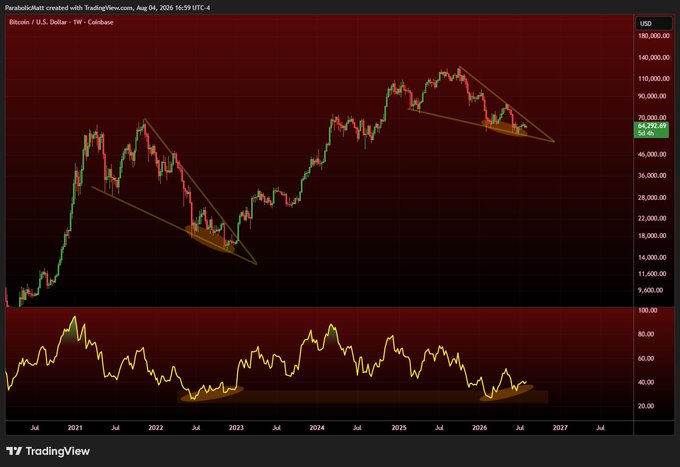
Task: Click the 28,000.00 price axis label
Action: [x=652, y=197]
